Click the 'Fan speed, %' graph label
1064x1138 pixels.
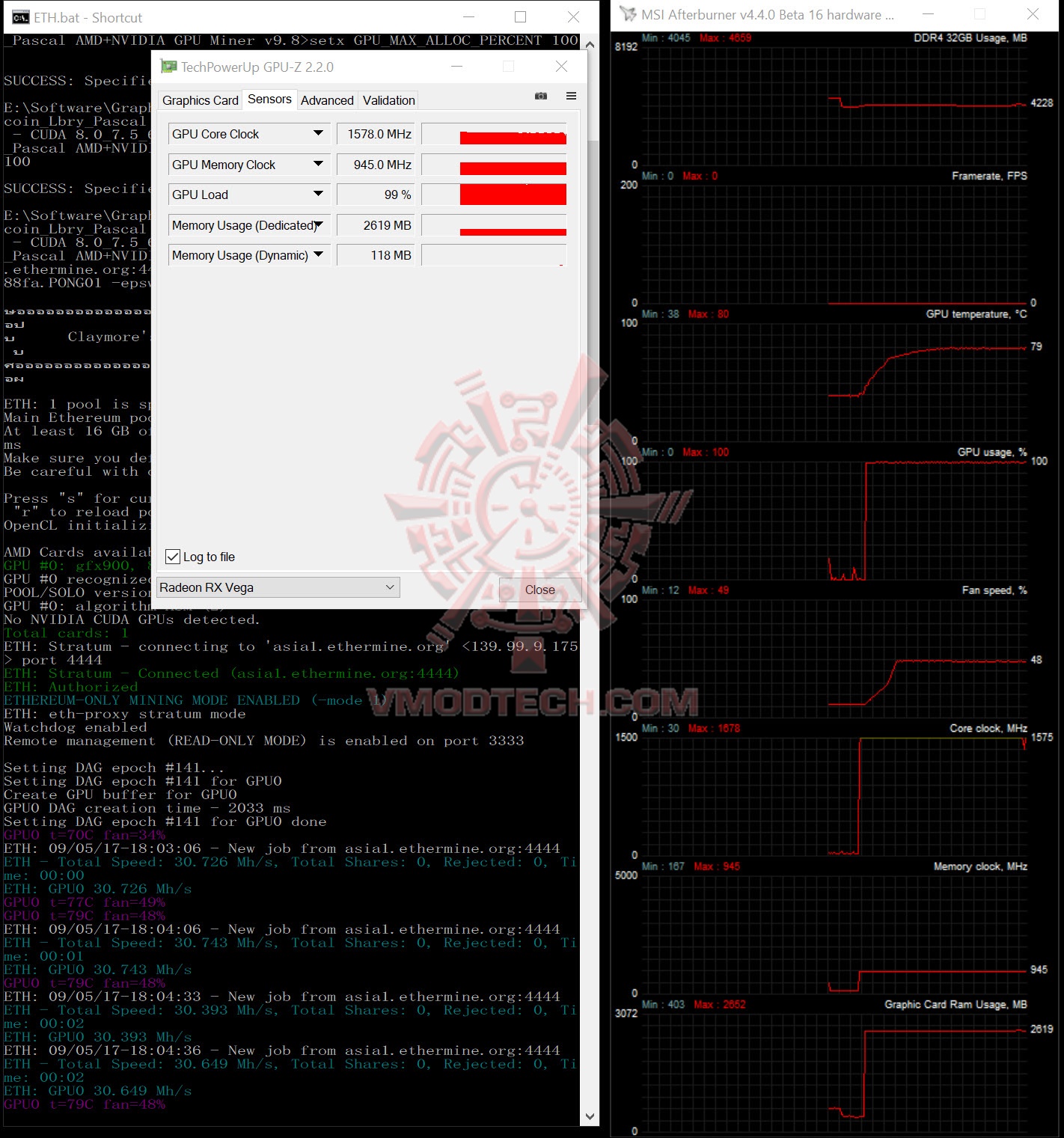click(994, 590)
